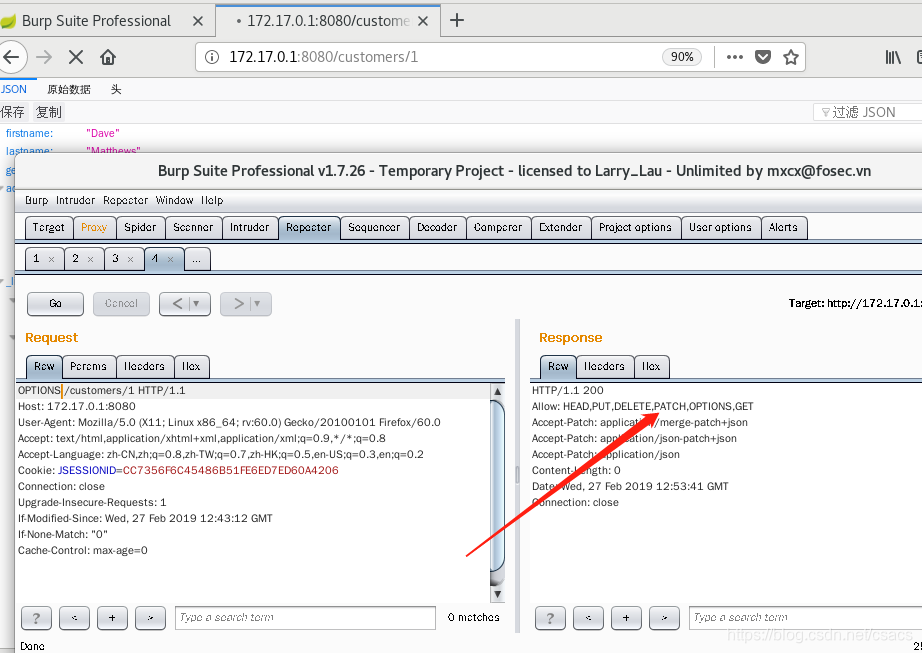922x653 pixels.
Task: Select the Response Raw tab
Action: point(558,367)
